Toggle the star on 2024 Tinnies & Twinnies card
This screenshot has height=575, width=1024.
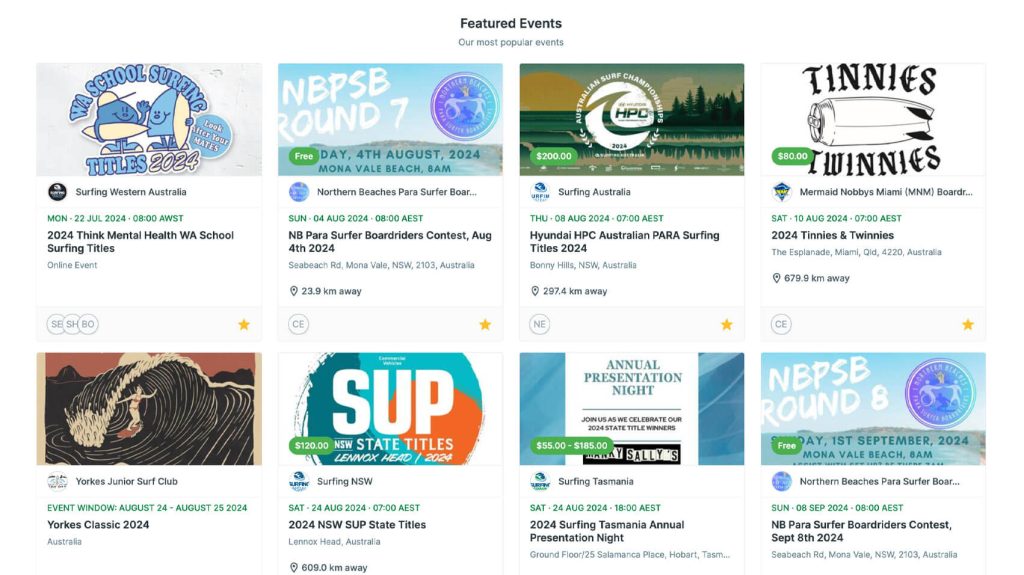coord(968,324)
